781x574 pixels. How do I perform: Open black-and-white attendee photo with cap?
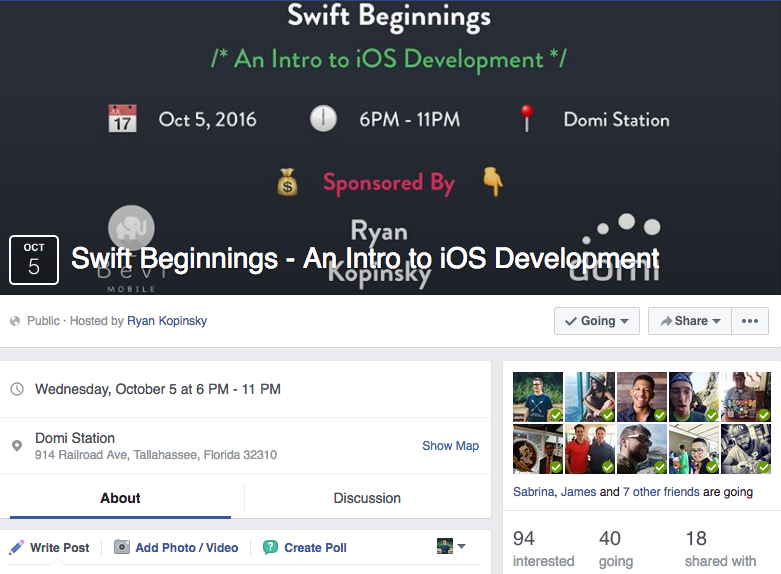(746, 448)
